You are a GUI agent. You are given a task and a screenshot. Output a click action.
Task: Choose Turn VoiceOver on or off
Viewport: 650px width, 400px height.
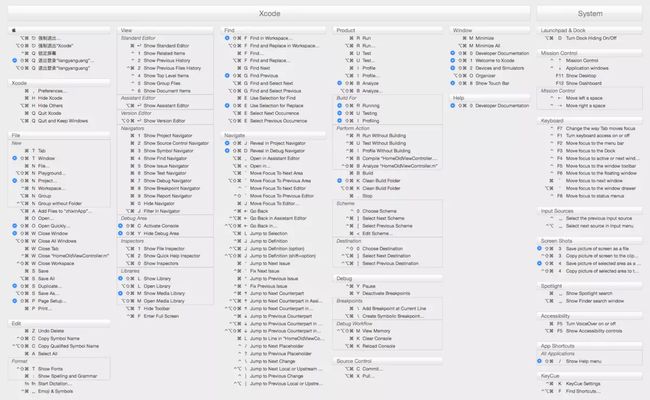590,324
